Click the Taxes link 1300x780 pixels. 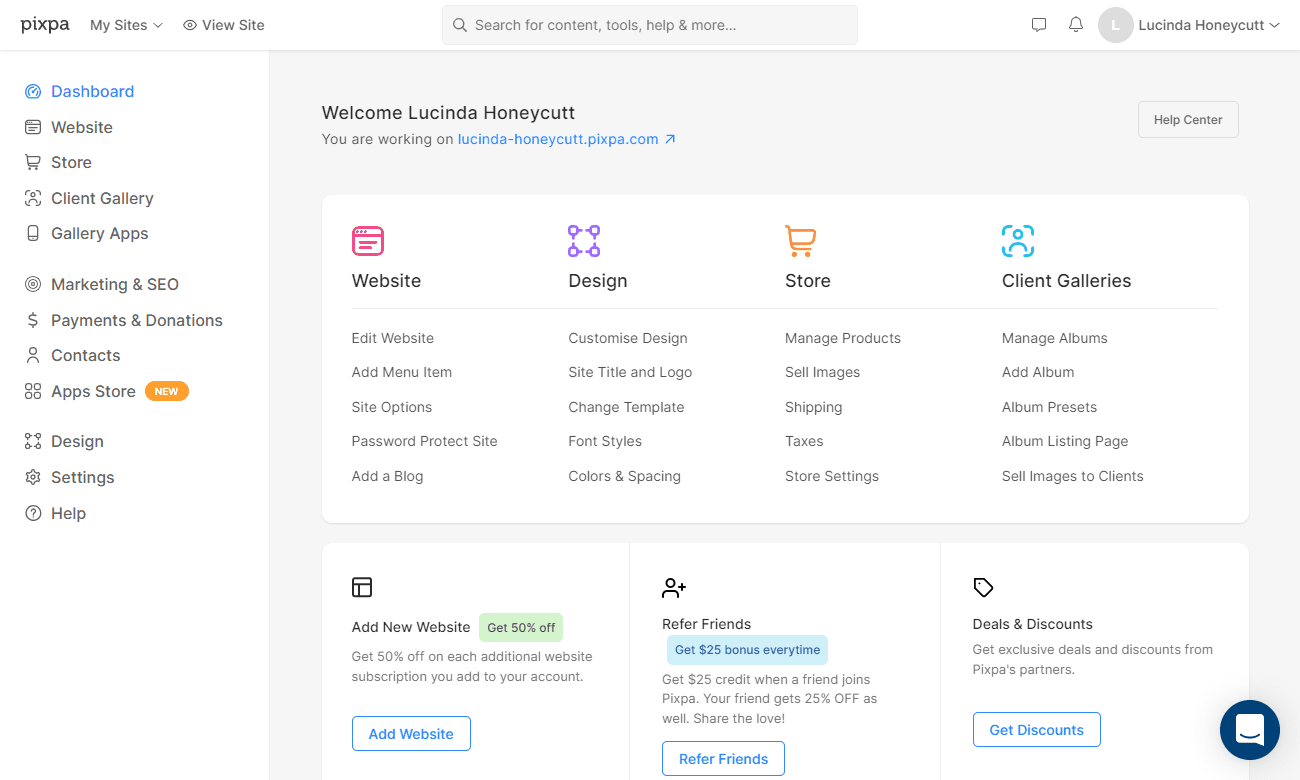[x=804, y=441]
